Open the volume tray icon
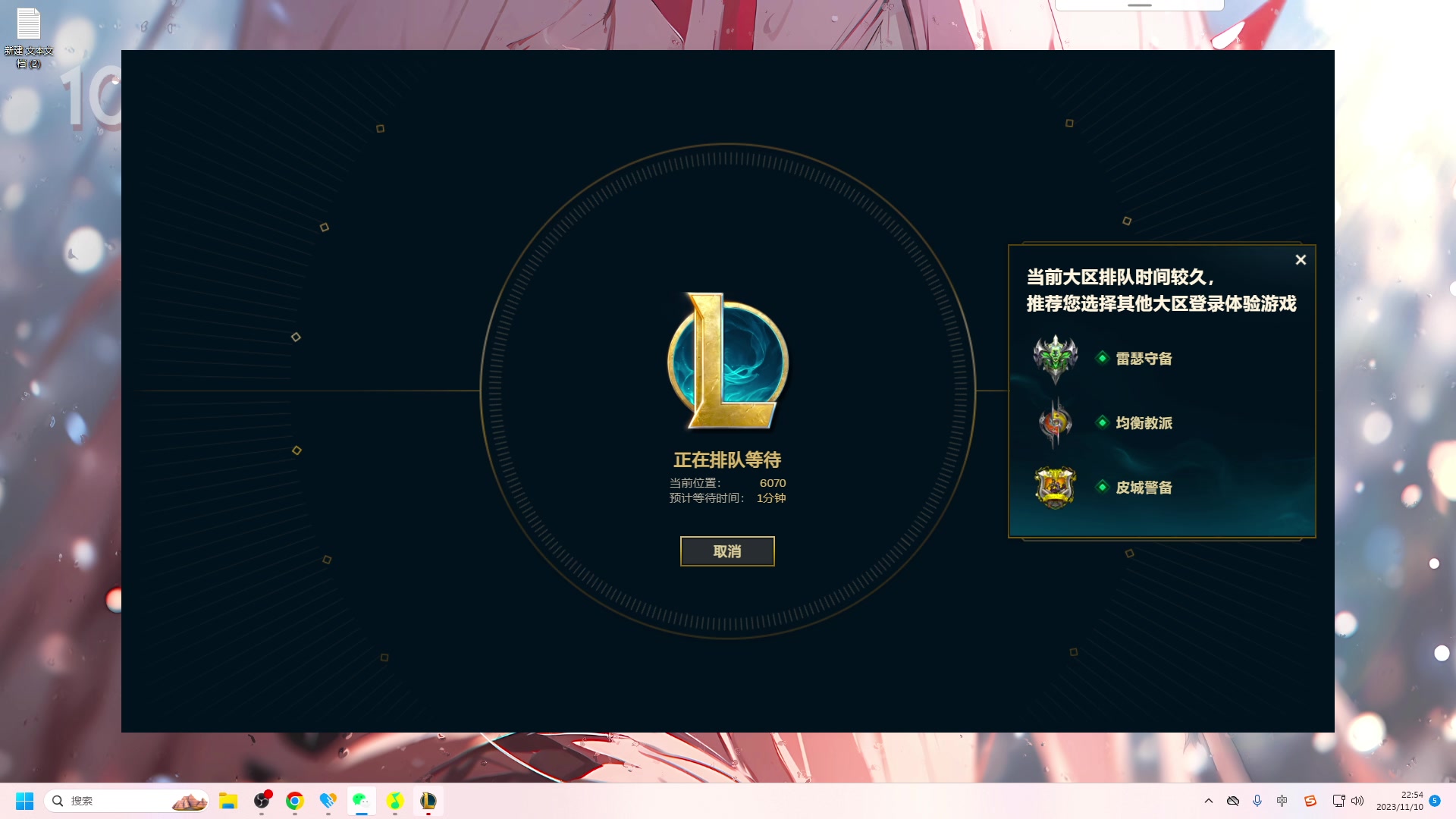Image resolution: width=1456 pixels, height=819 pixels. coord(1357,801)
